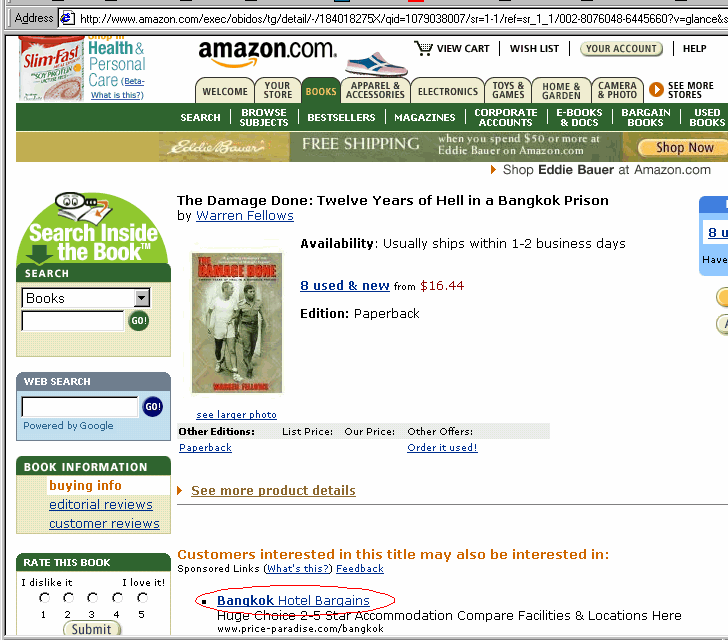
Task: Select rating 1 dislike it radio button
Action: 44,597
